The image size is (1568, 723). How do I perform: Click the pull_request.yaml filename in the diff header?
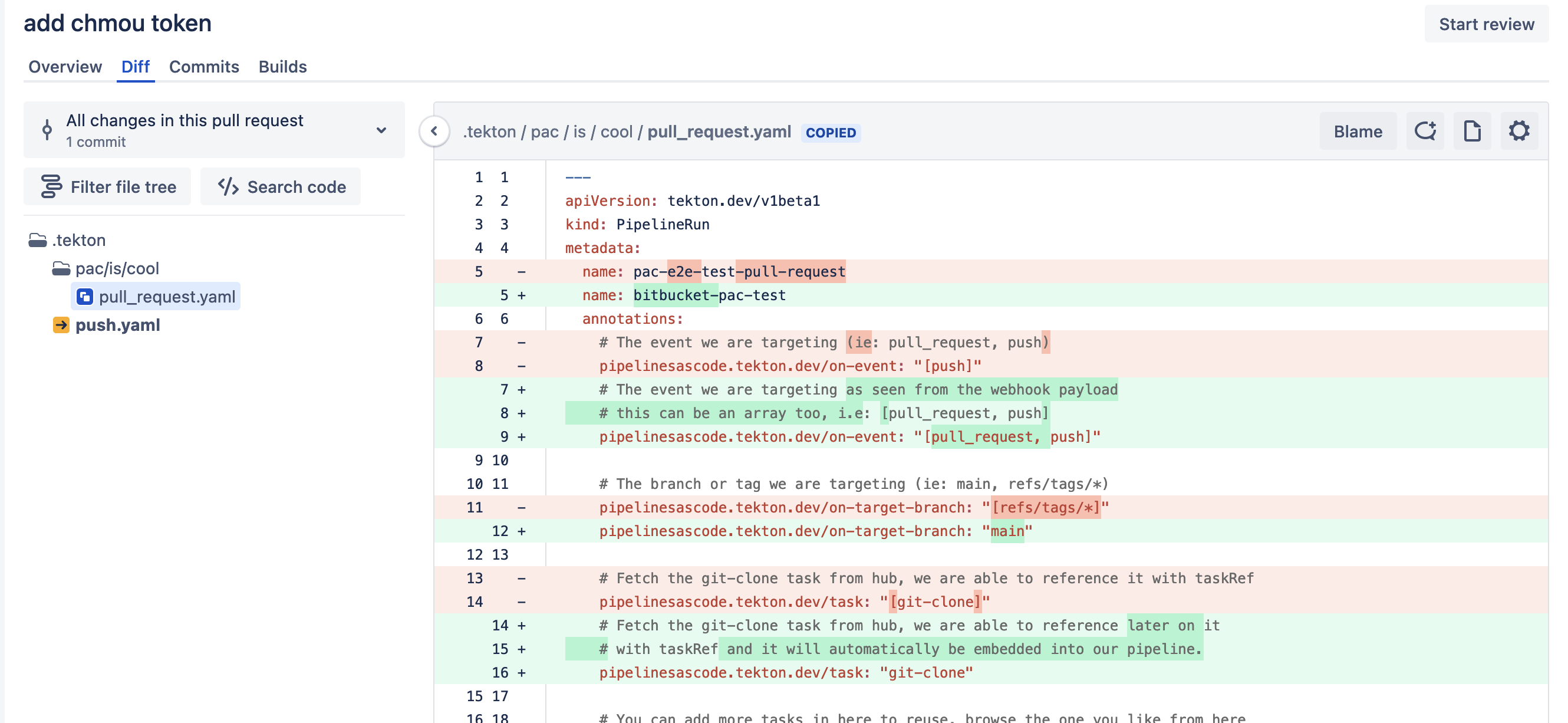coord(719,132)
